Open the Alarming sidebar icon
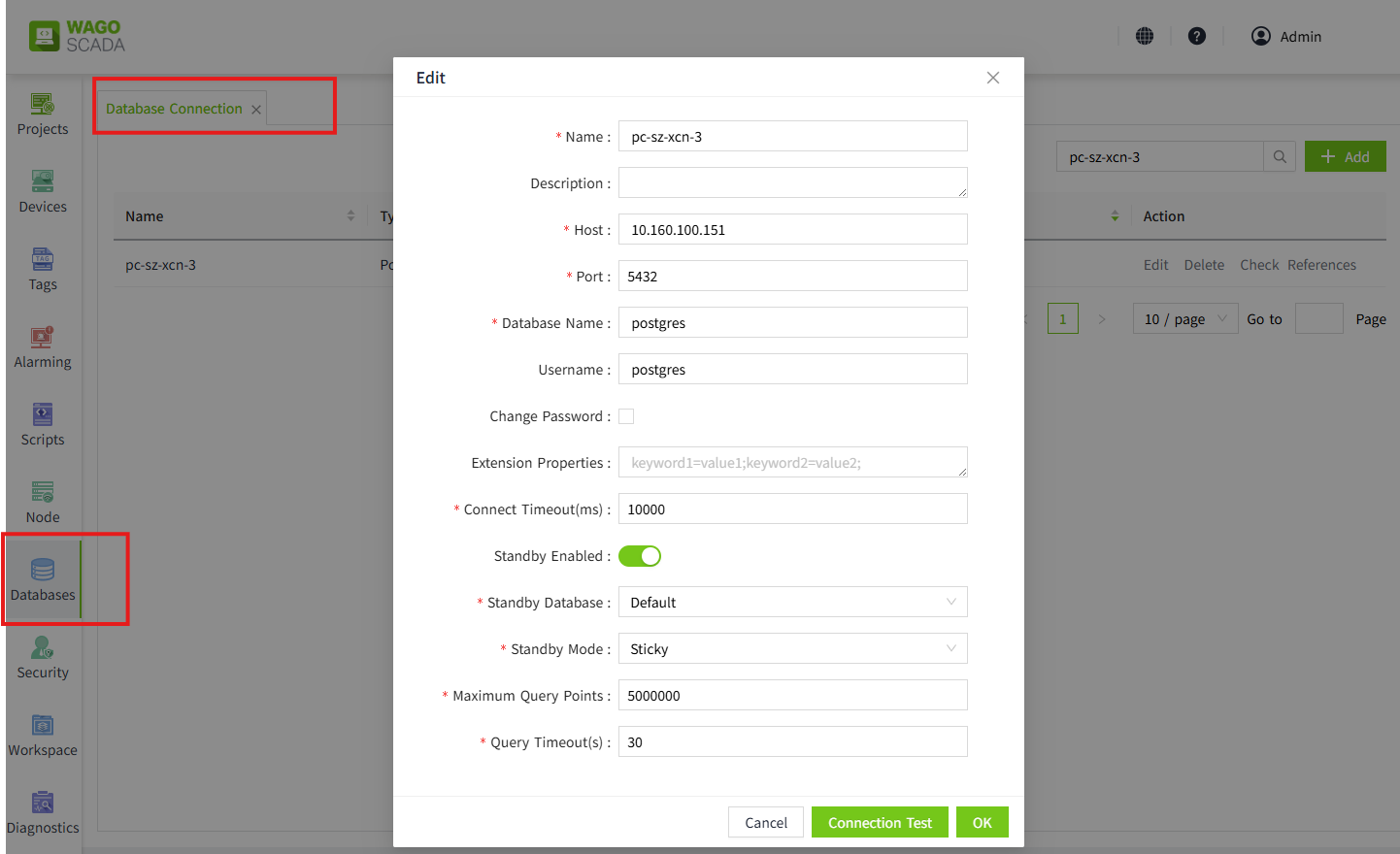This screenshot has height=854, width=1400. [x=43, y=338]
